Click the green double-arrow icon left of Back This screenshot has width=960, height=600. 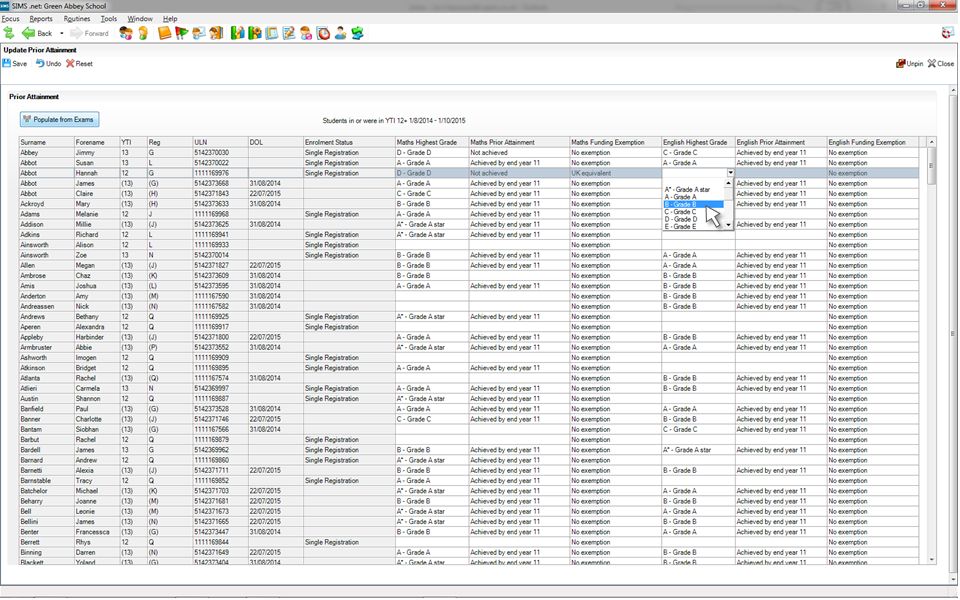(9, 33)
